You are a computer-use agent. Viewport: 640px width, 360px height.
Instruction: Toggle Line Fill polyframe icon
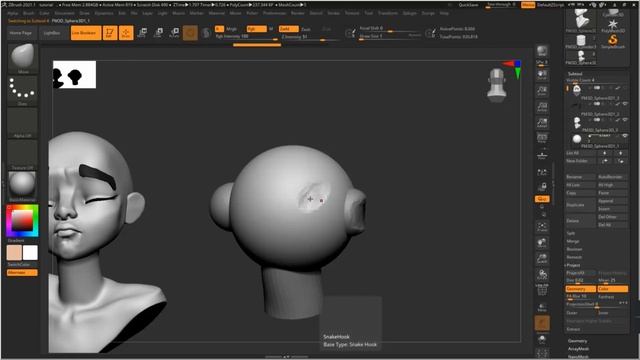tap(542, 290)
